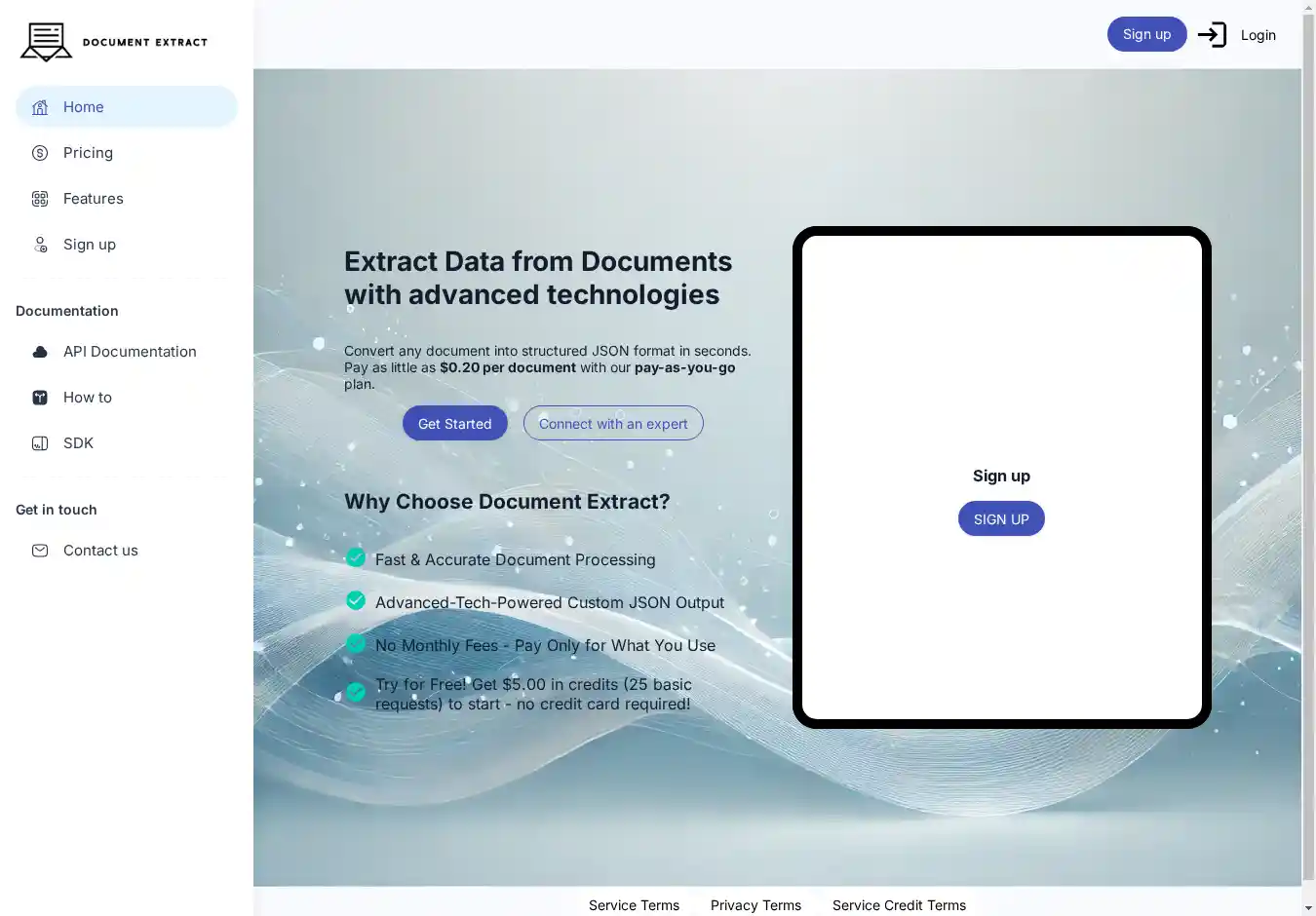Open the Pricing page from sidebar

click(88, 153)
